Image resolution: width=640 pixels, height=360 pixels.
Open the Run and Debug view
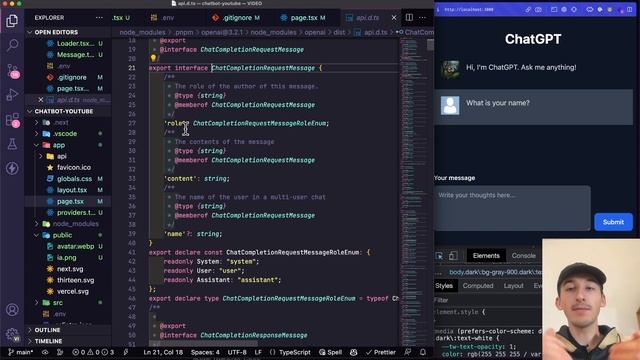pyautogui.click(x=12, y=95)
